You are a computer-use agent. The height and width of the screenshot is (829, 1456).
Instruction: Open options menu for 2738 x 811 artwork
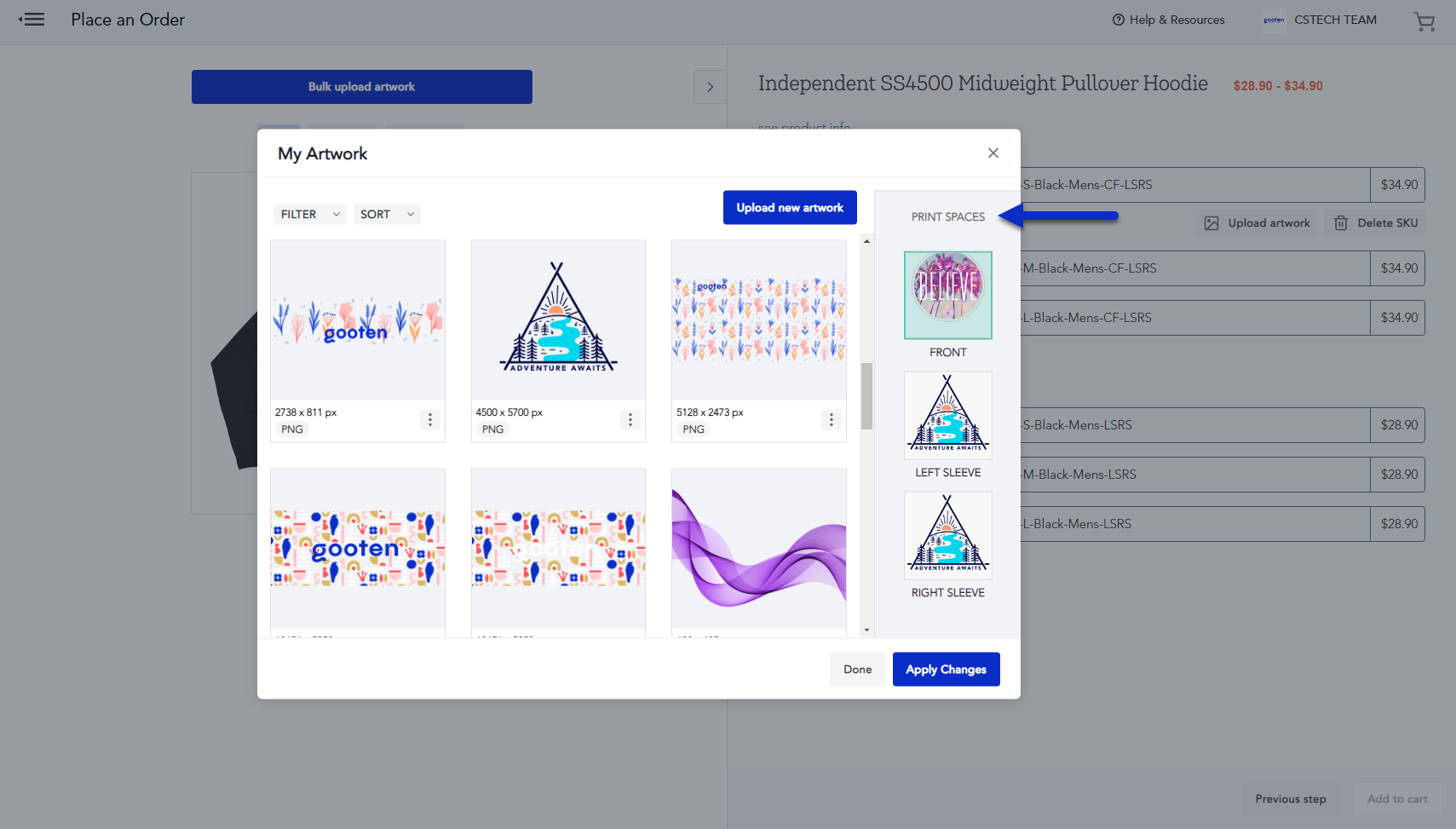pyautogui.click(x=429, y=419)
